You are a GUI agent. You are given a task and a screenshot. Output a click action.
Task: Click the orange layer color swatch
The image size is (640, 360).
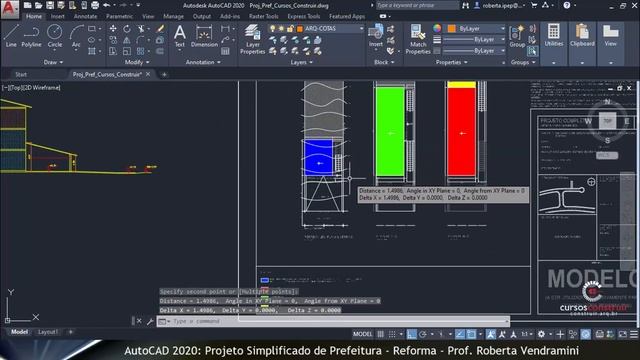(300, 29)
